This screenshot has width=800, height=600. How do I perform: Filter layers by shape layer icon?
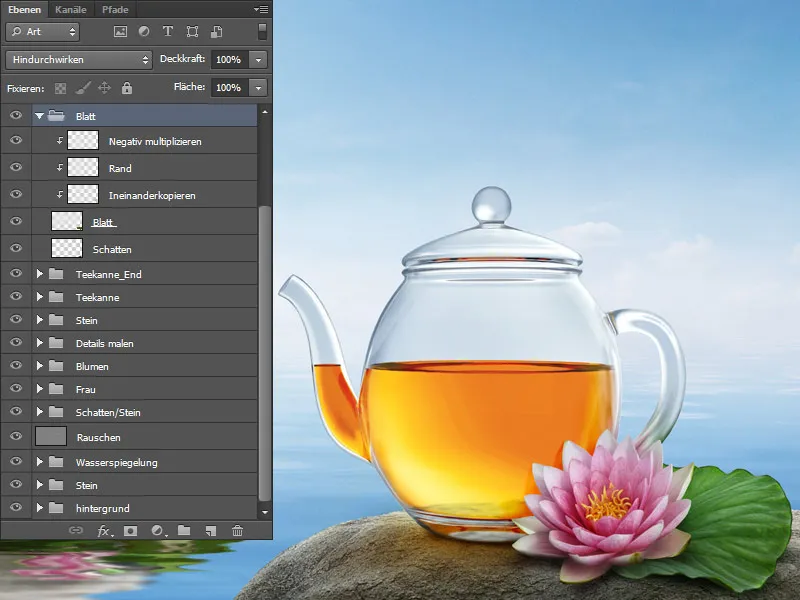pyautogui.click(x=192, y=32)
